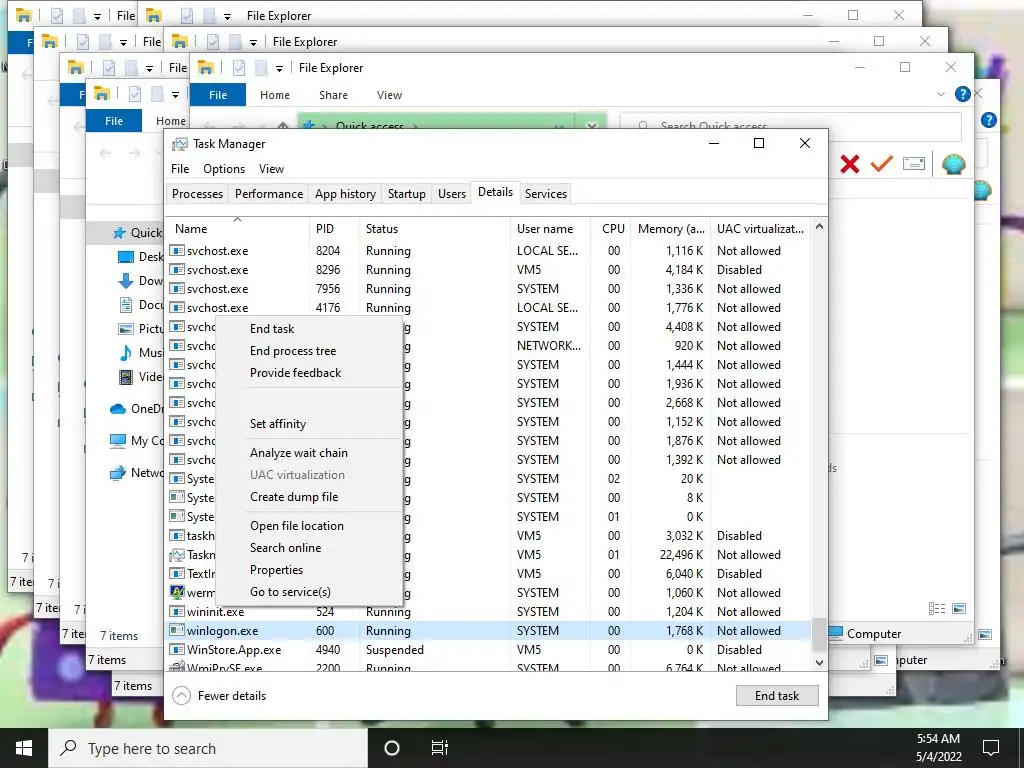Collapse view with Fewer details

219,696
